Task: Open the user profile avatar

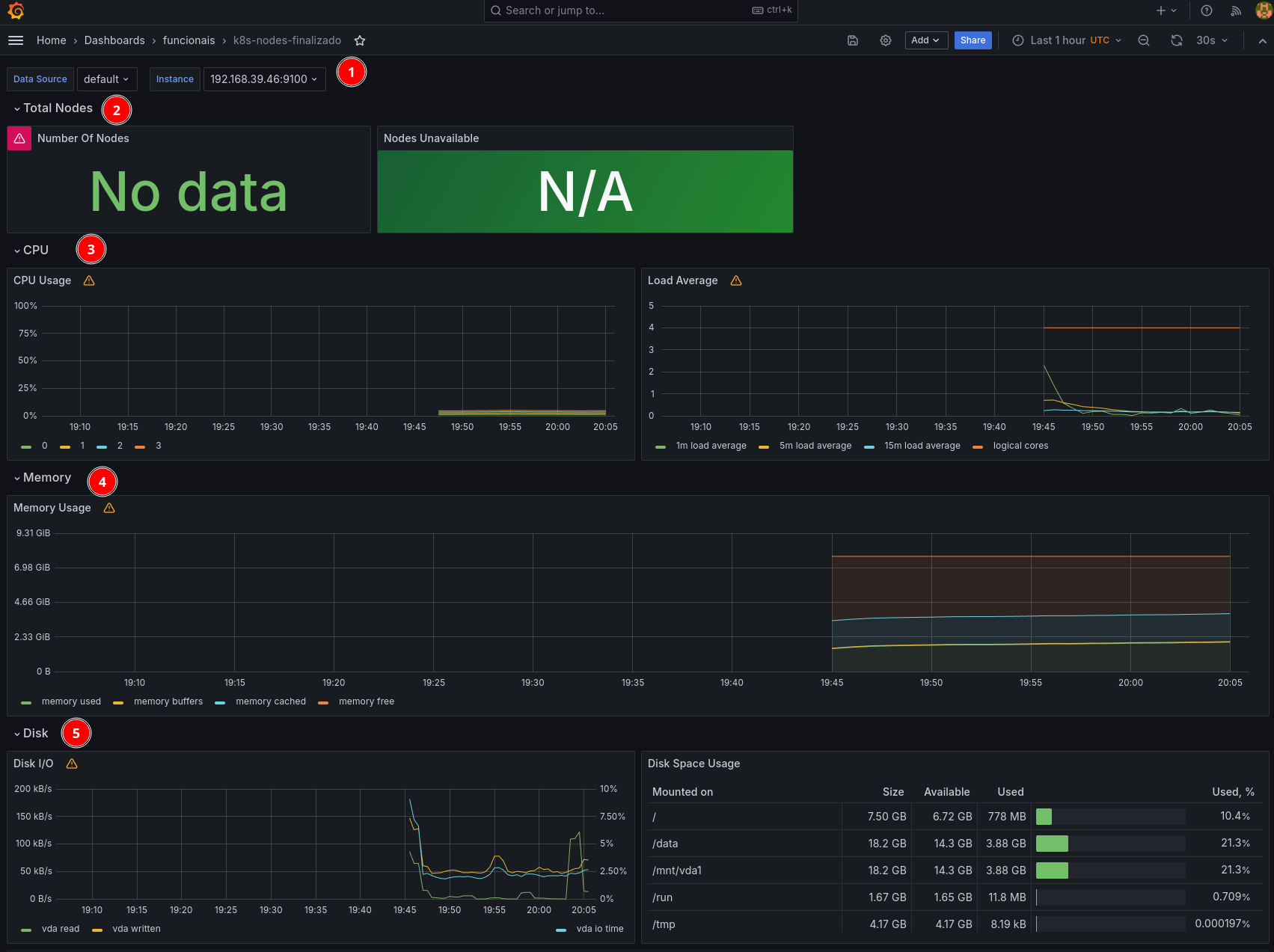Action: click(x=1264, y=10)
